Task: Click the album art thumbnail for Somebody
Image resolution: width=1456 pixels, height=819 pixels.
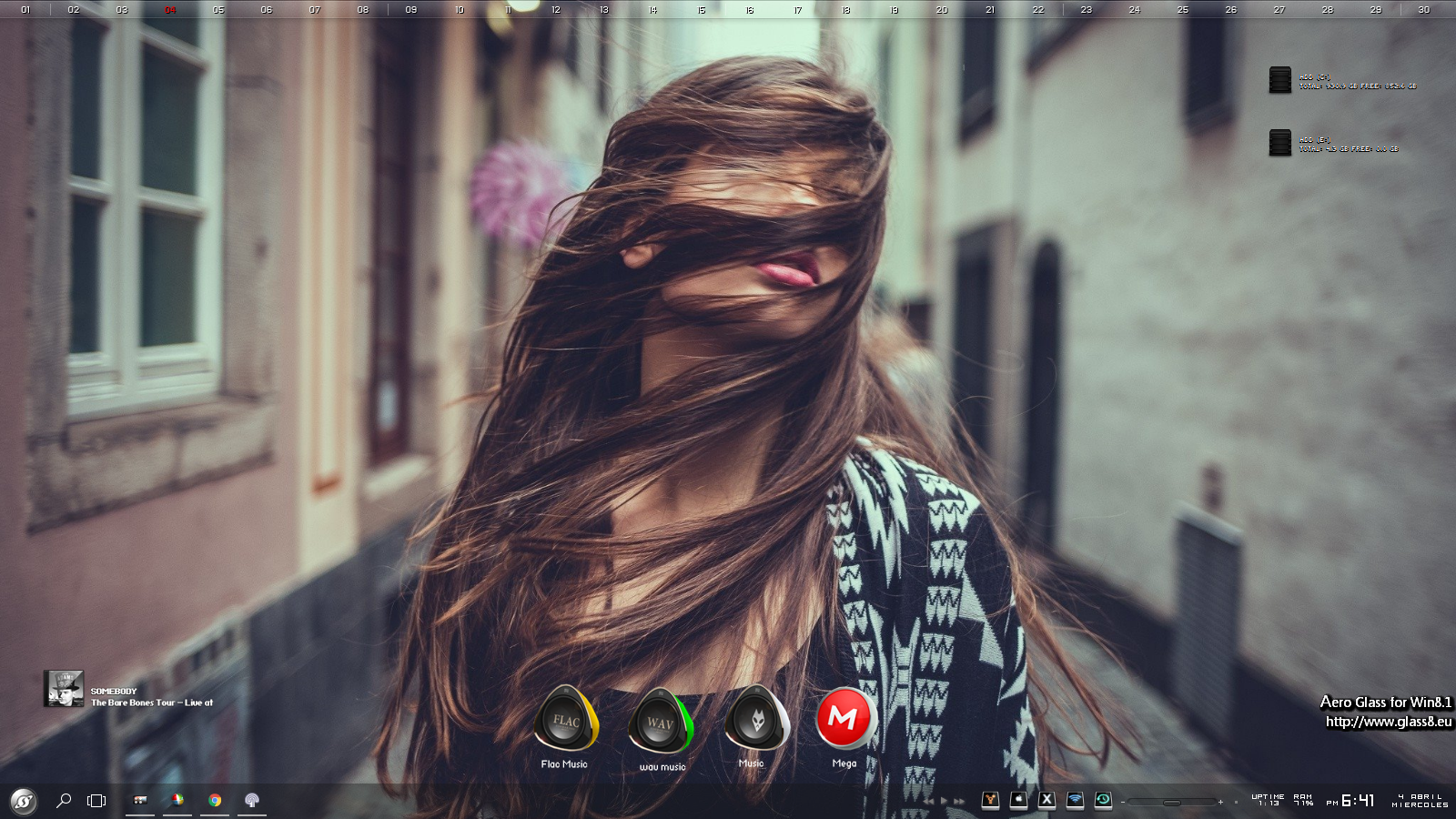Action: tap(64, 689)
